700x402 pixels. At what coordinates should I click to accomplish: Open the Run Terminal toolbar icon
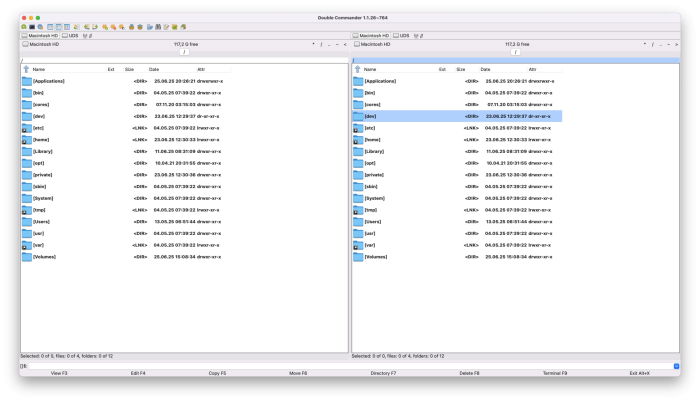[x=32, y=27]
